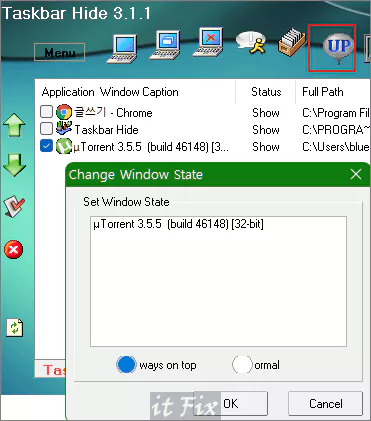Click the laptop with windows icon

point(165,45)
